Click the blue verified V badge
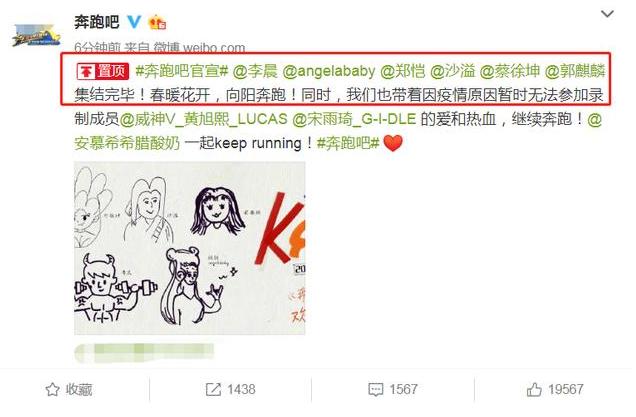 [134, 21]
